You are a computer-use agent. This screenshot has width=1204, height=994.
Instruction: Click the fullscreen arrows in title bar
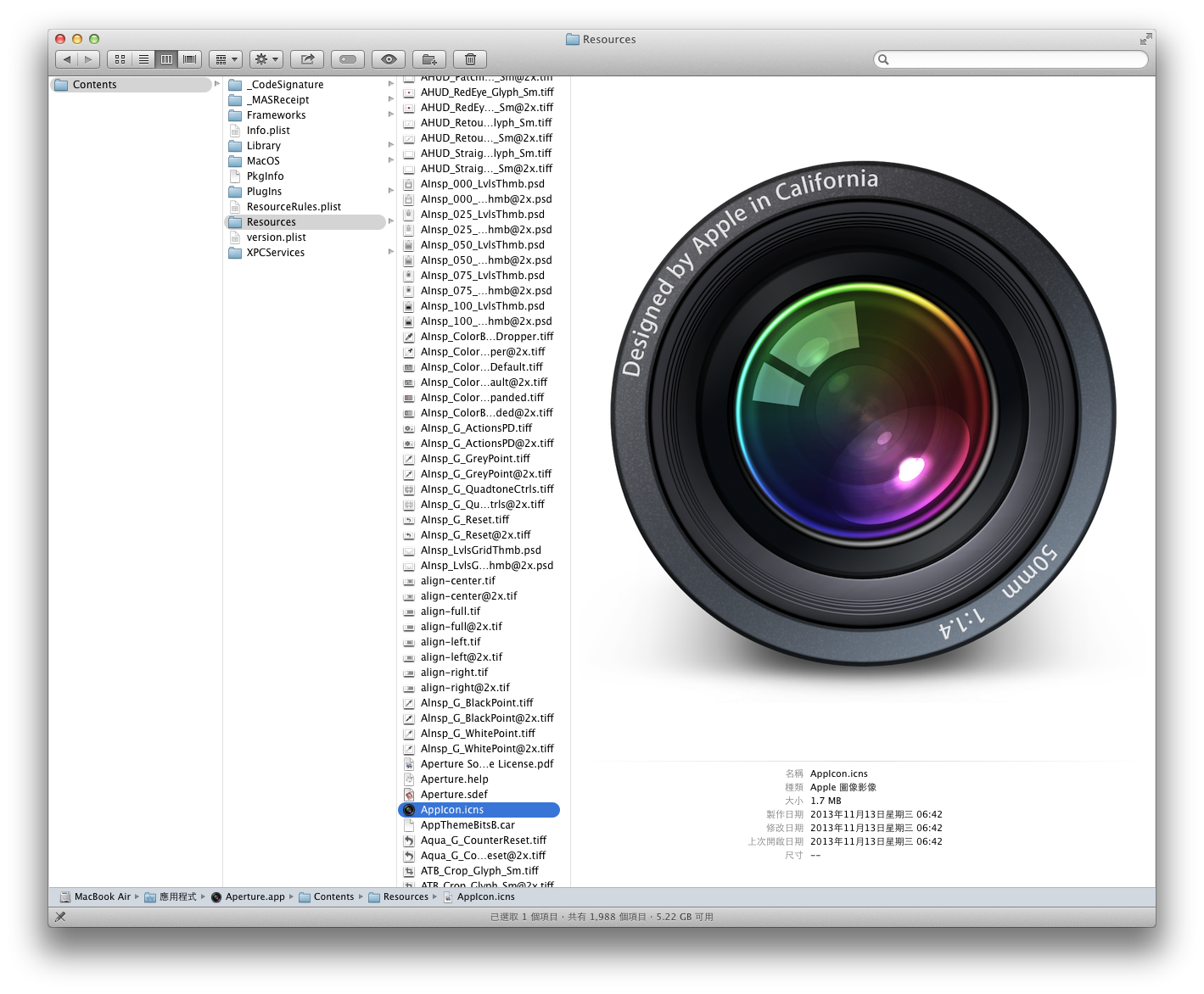(x=1145, y=39)
